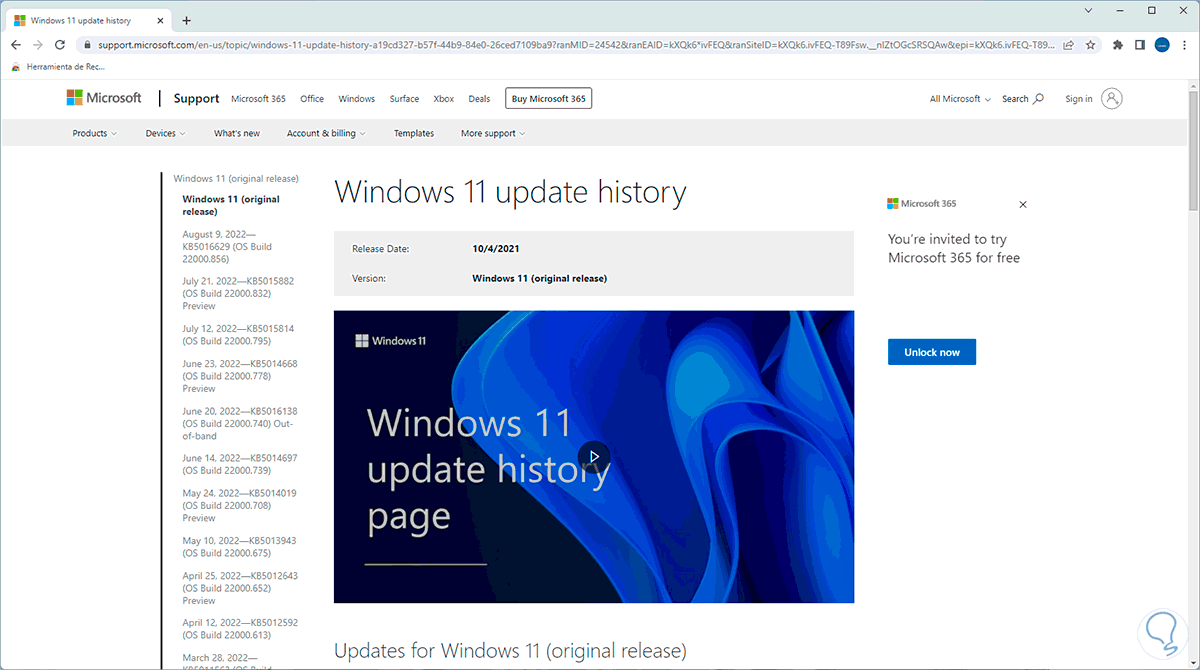Open June 14, 2022—KB5014697 update entry
Screen dimensions: 1200x670
coord(240,464)
